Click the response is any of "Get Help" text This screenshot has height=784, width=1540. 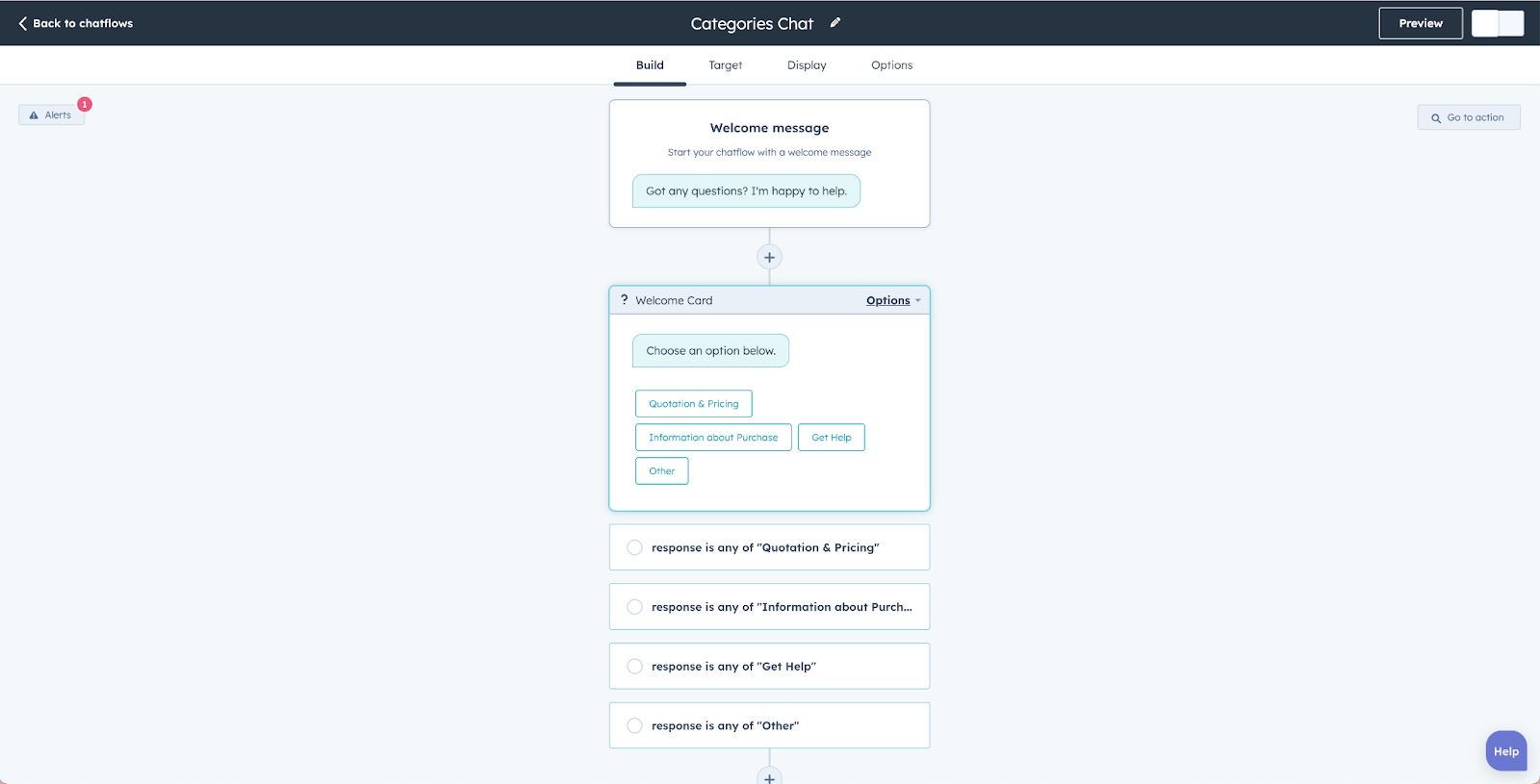[733, 667]
